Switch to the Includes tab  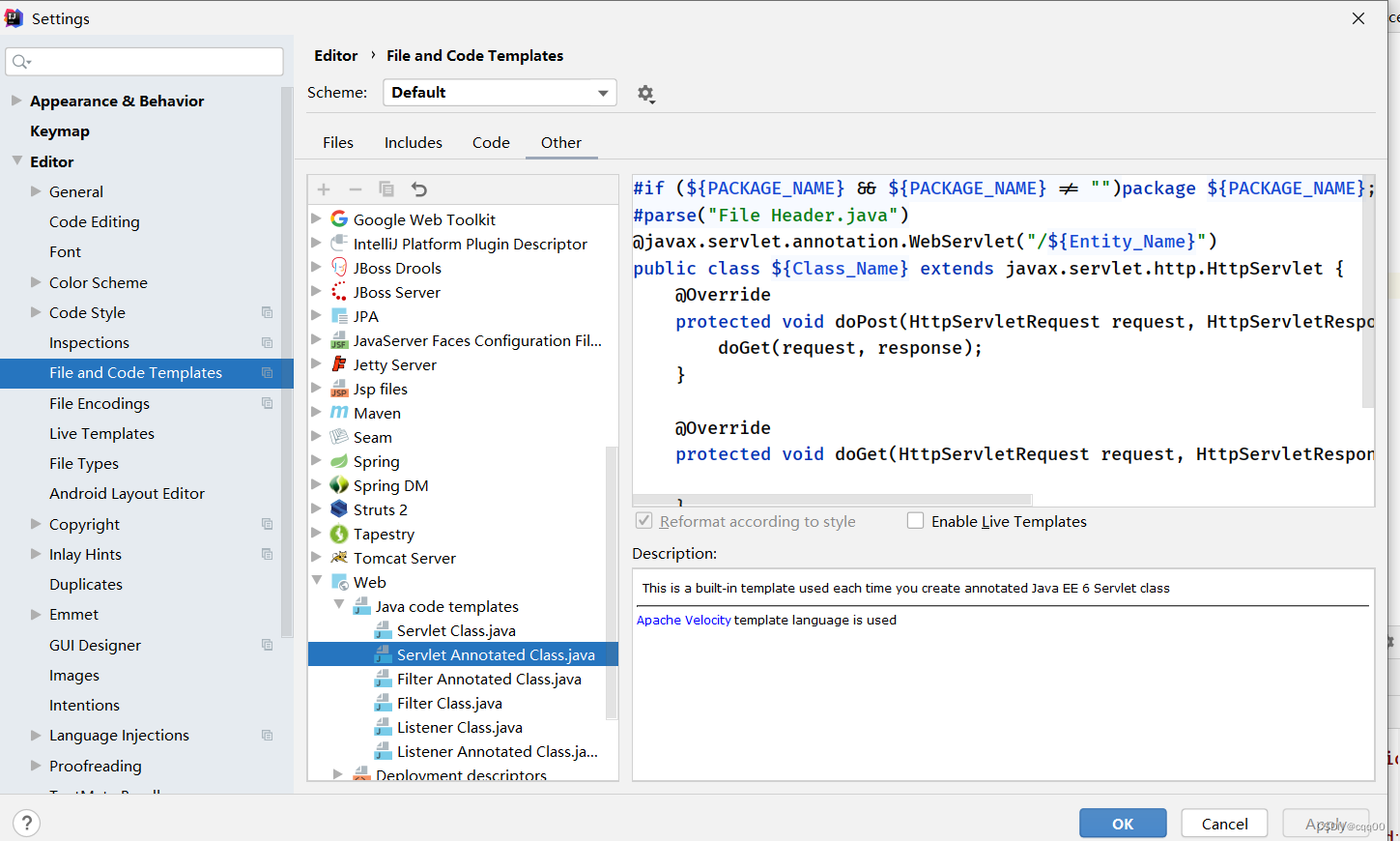coord(414,142)
